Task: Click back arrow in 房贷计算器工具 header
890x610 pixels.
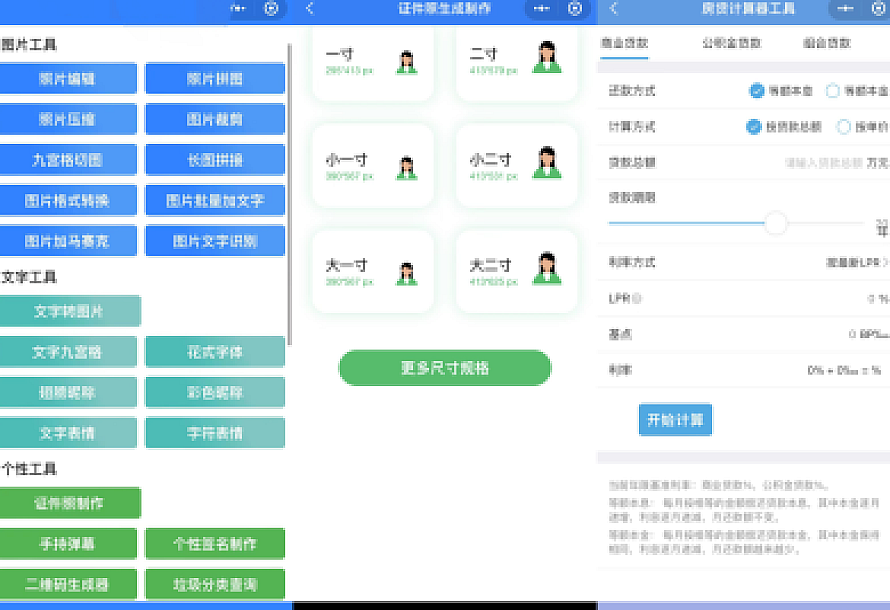Action: (613, 9)
